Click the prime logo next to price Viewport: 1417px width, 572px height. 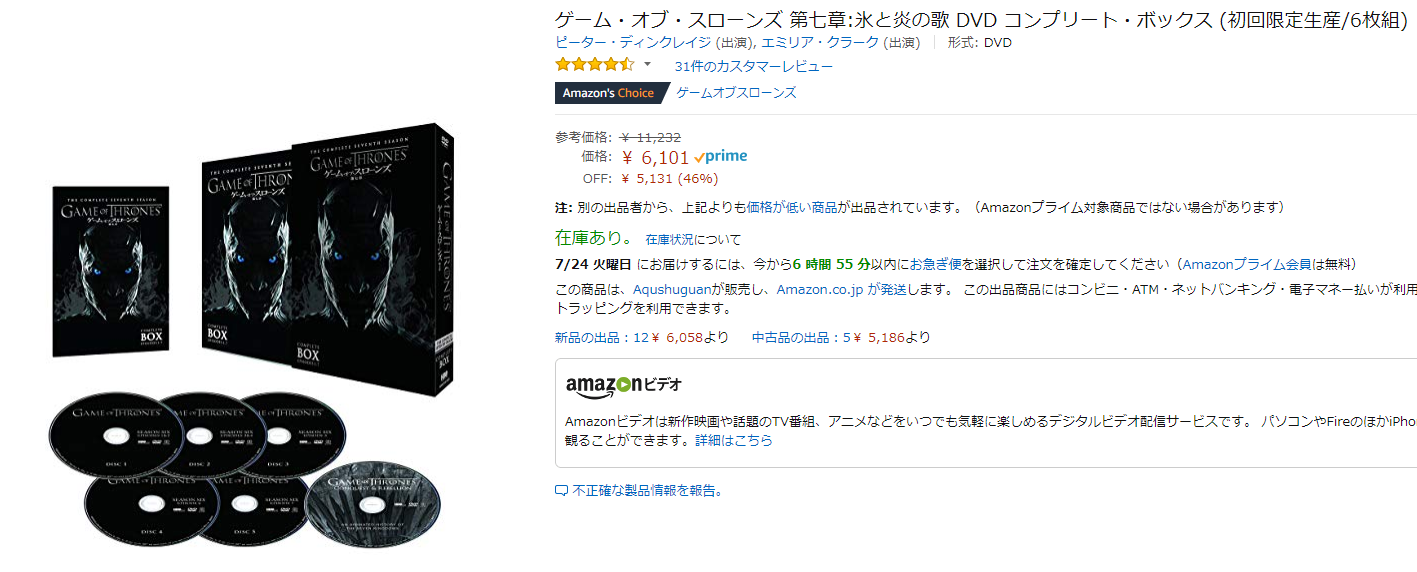720,157
